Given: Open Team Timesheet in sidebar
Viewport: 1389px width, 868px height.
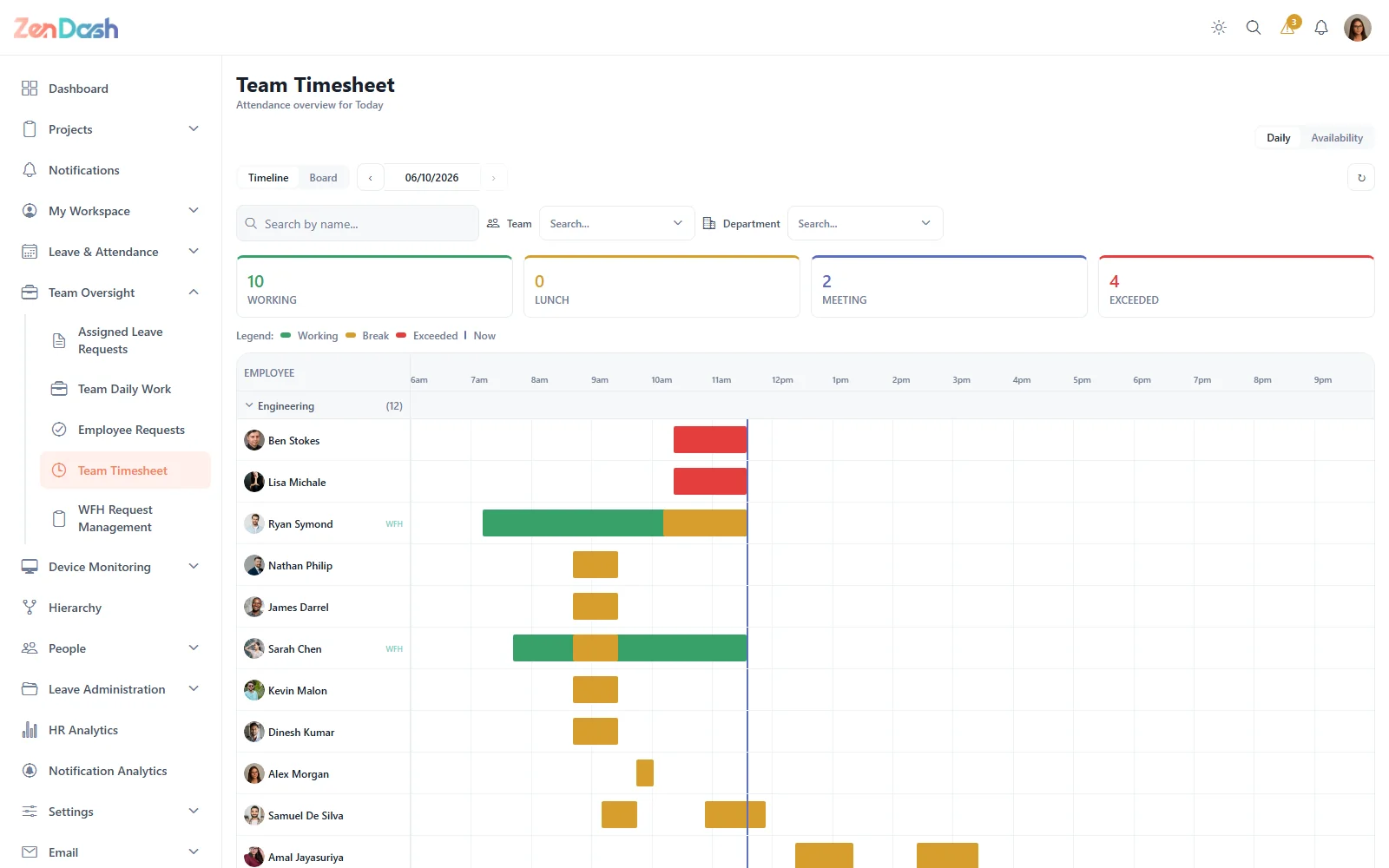Looking at the screenshot, I should point(125,470).
